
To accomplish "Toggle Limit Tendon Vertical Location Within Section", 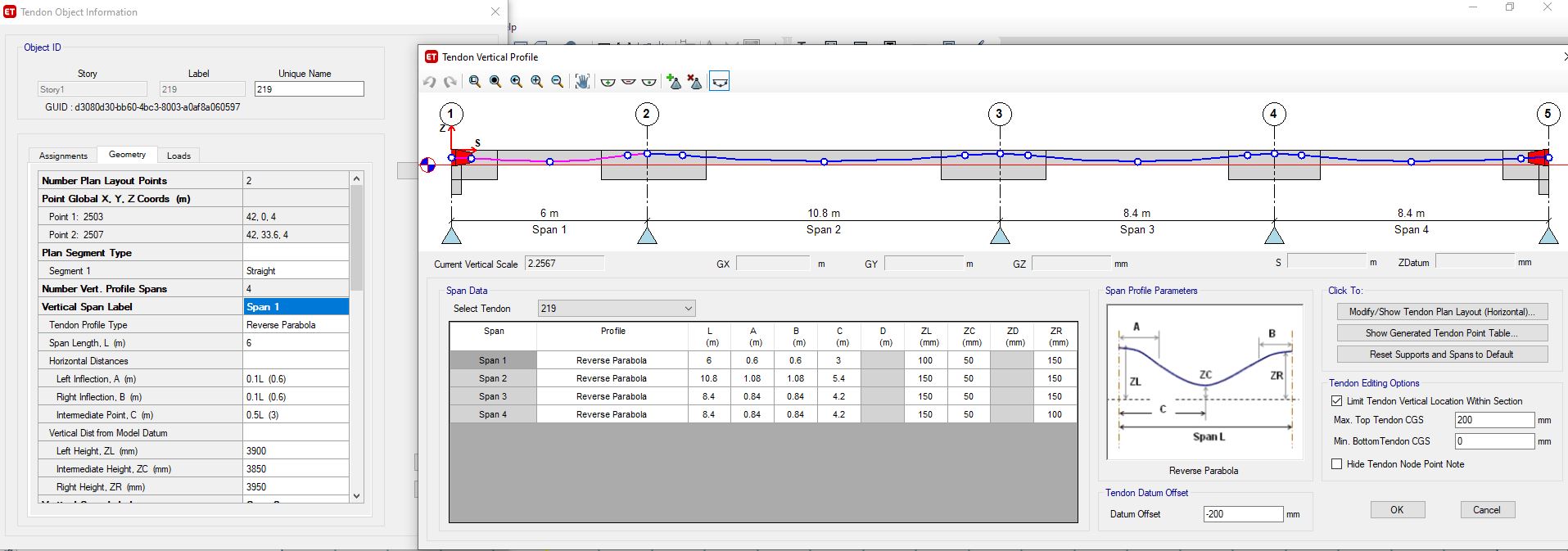I will (x=1337, y=401).
